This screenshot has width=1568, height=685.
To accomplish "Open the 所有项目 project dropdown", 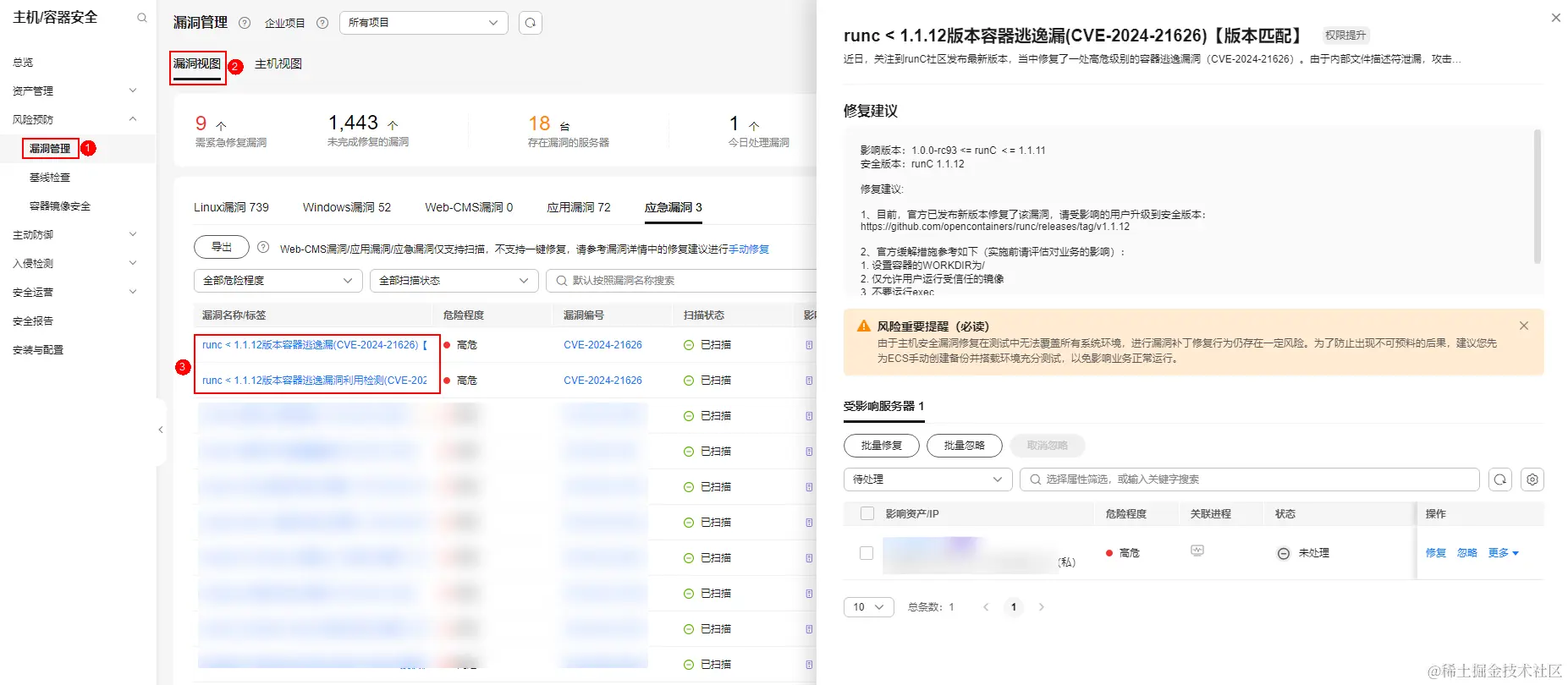I will (424, 23).
